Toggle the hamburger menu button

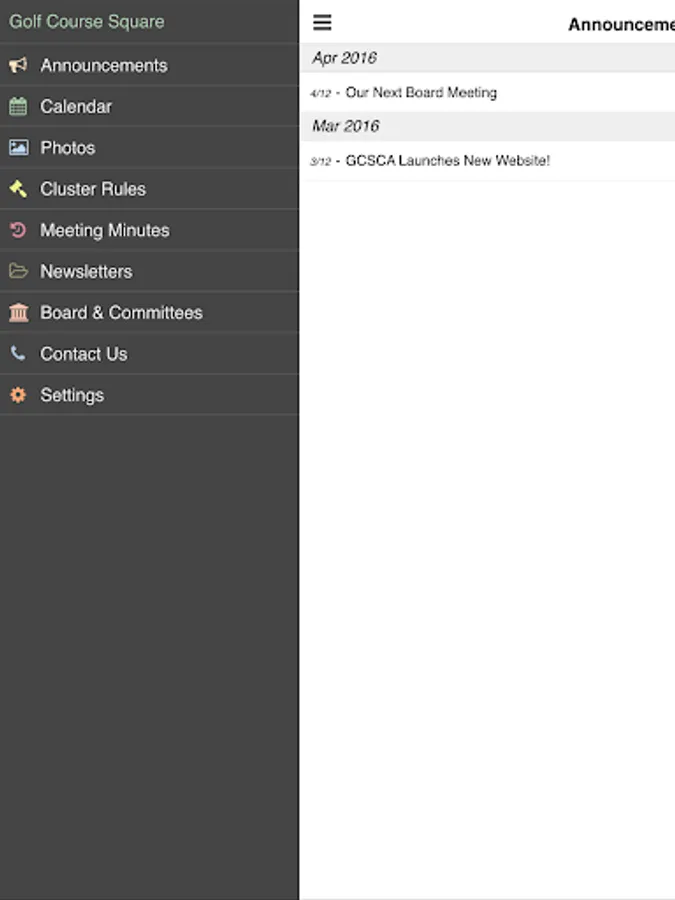point(322,22)
